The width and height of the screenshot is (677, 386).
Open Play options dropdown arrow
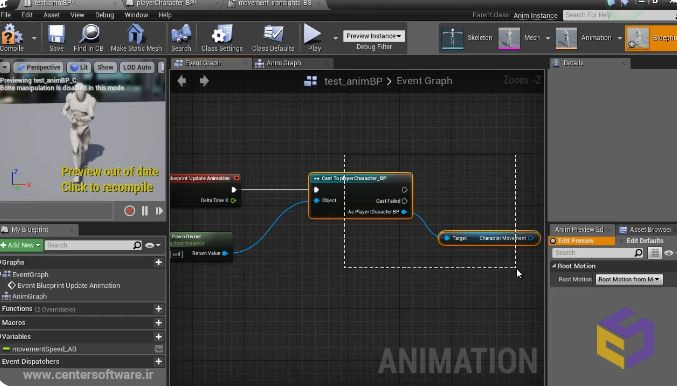coord(335,38)
